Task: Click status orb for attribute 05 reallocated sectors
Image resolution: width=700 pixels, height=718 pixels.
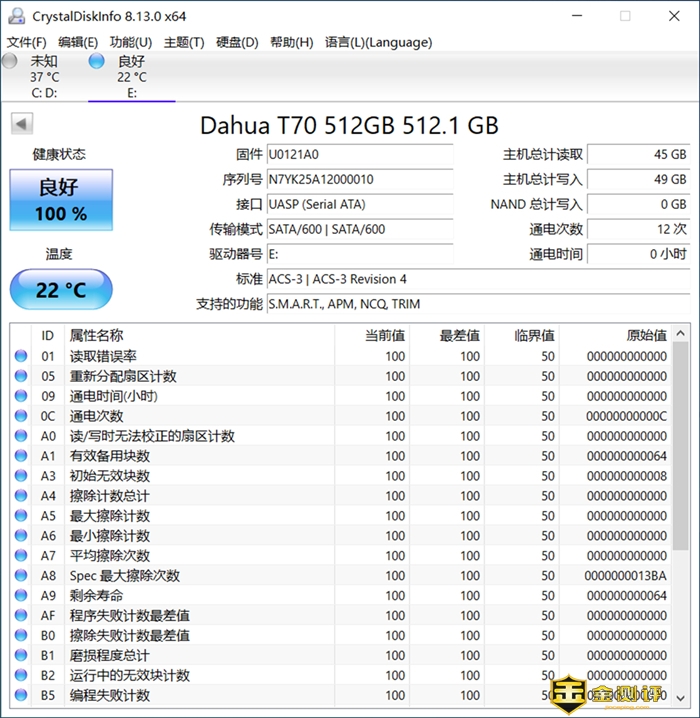Action: coord(21,376)
